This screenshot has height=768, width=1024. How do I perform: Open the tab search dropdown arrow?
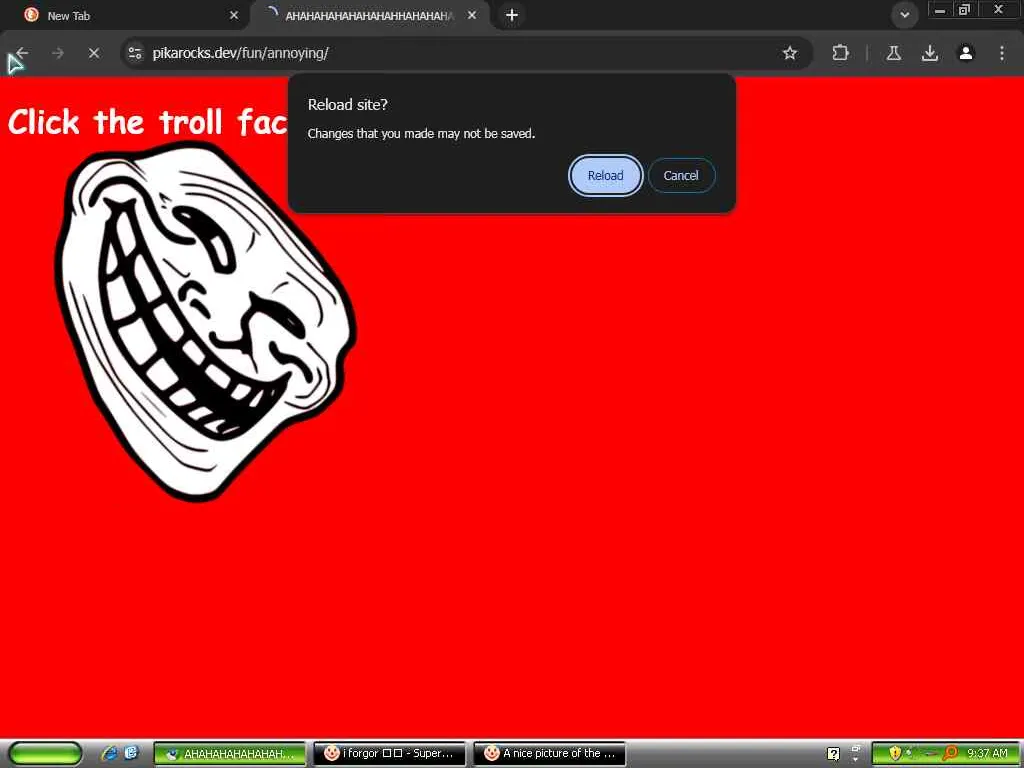pyautogui.click(x=904, y=15)
